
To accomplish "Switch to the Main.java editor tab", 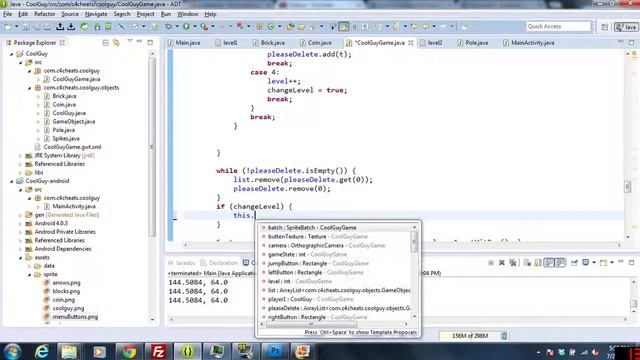I will [x=184, y=42].
